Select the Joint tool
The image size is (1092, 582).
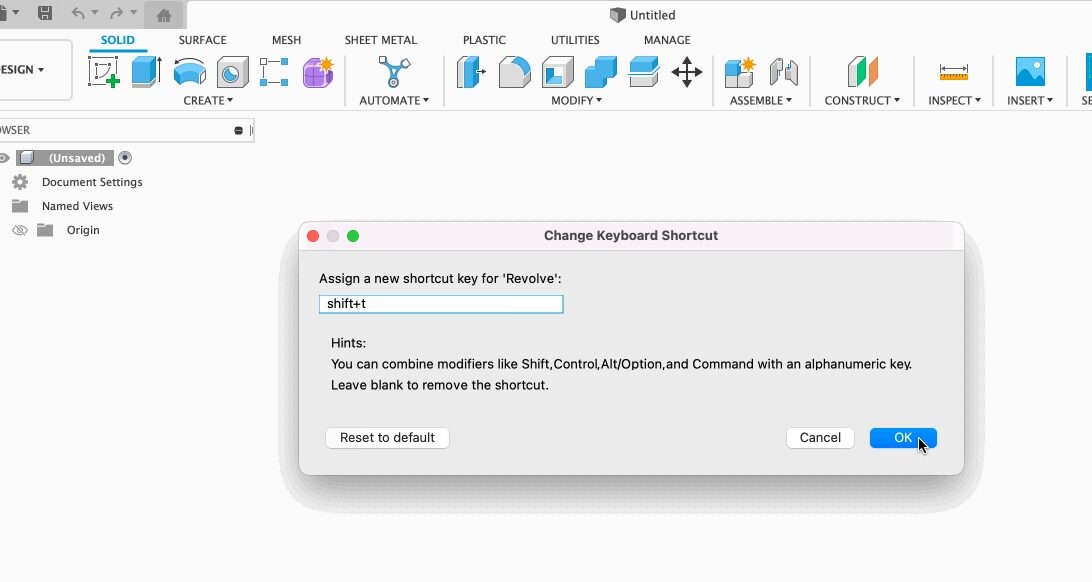[x=783, y=72]
